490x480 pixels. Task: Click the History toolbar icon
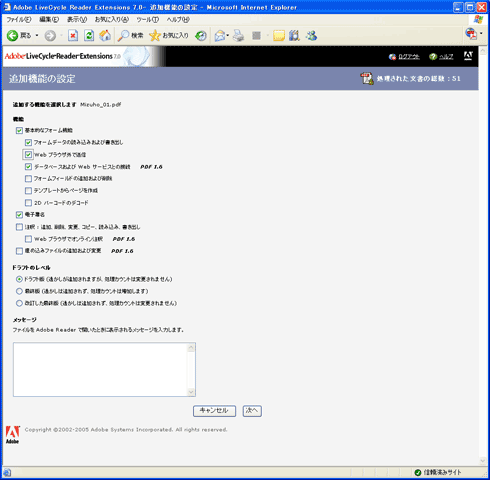point(201,35)
